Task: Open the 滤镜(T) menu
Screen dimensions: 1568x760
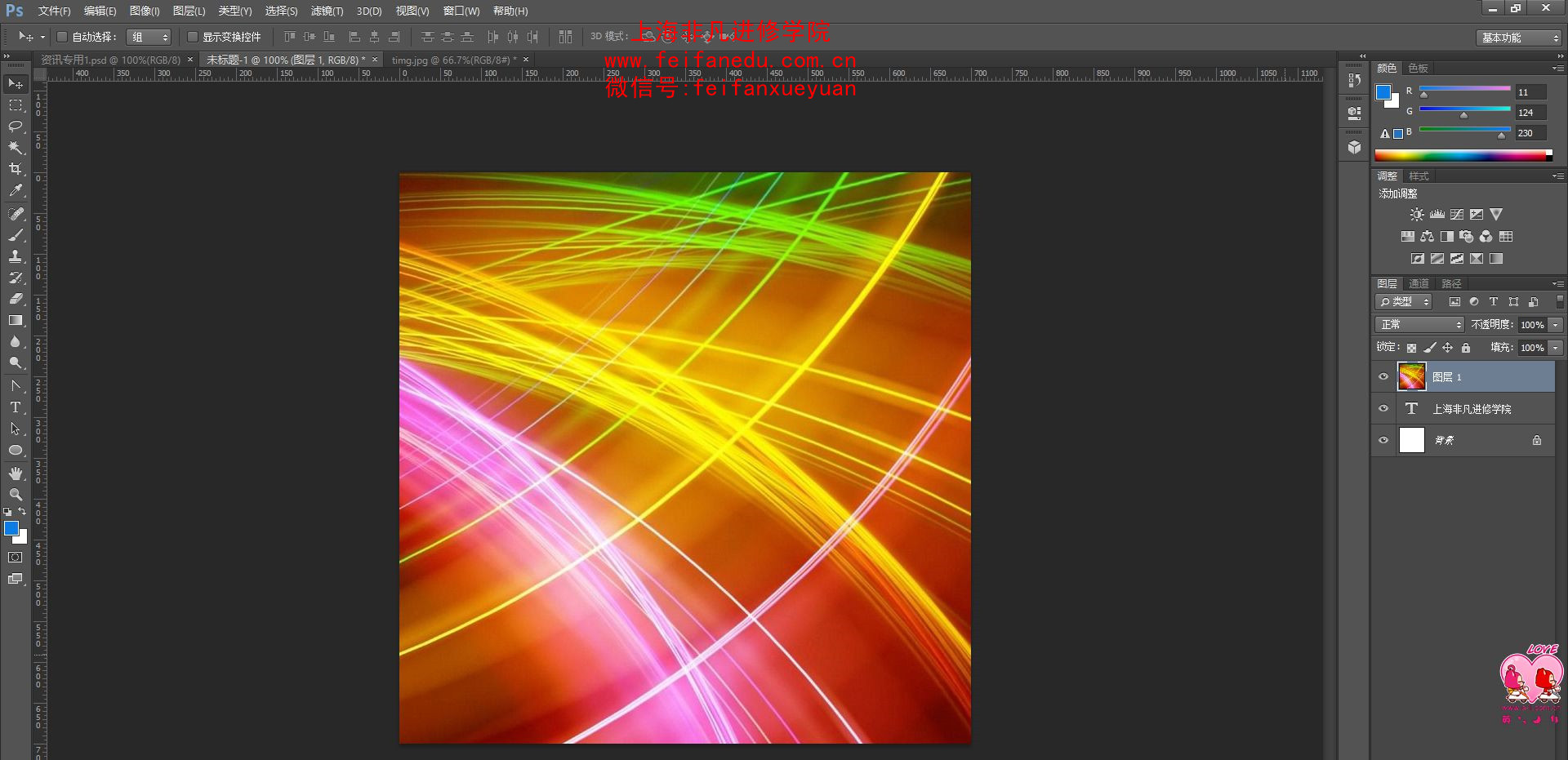Action: [327, 11]
